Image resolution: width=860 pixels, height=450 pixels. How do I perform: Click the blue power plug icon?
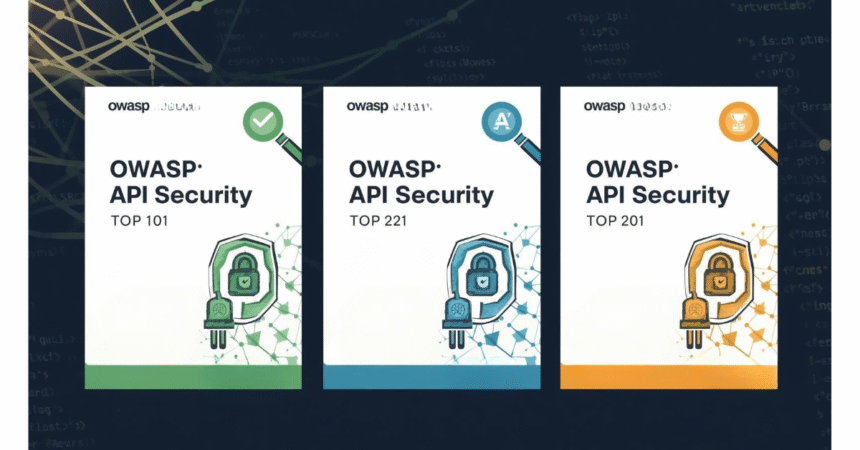click(x=456, y=320)
